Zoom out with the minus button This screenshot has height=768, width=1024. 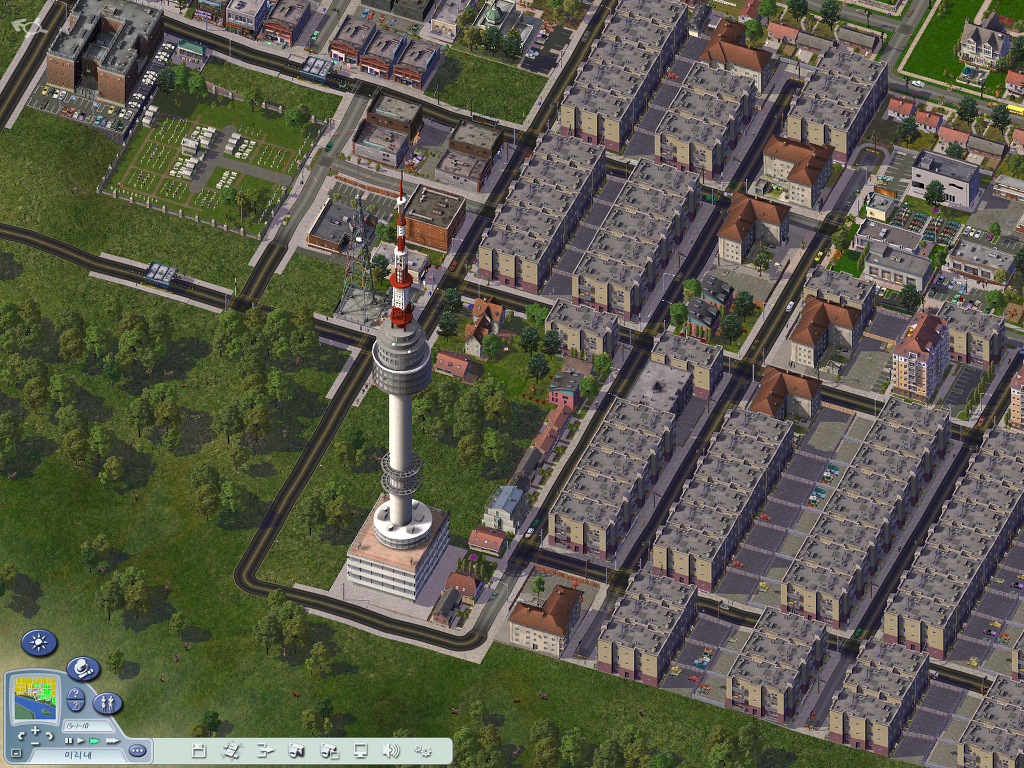point(35,743)
